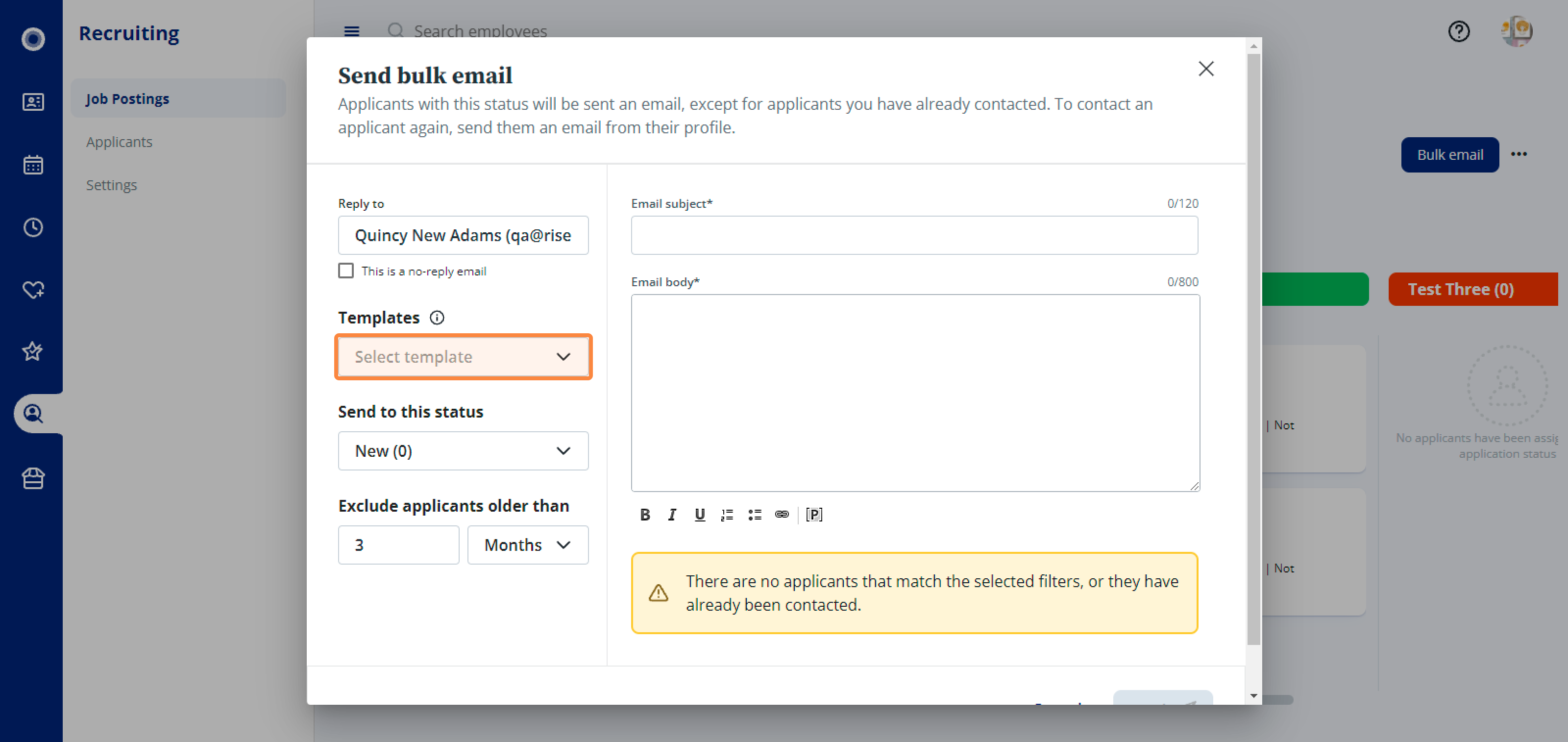Check the no-reply email checkbox
The height and width of the screenshot is (742, 1568).
pos(345,270)
